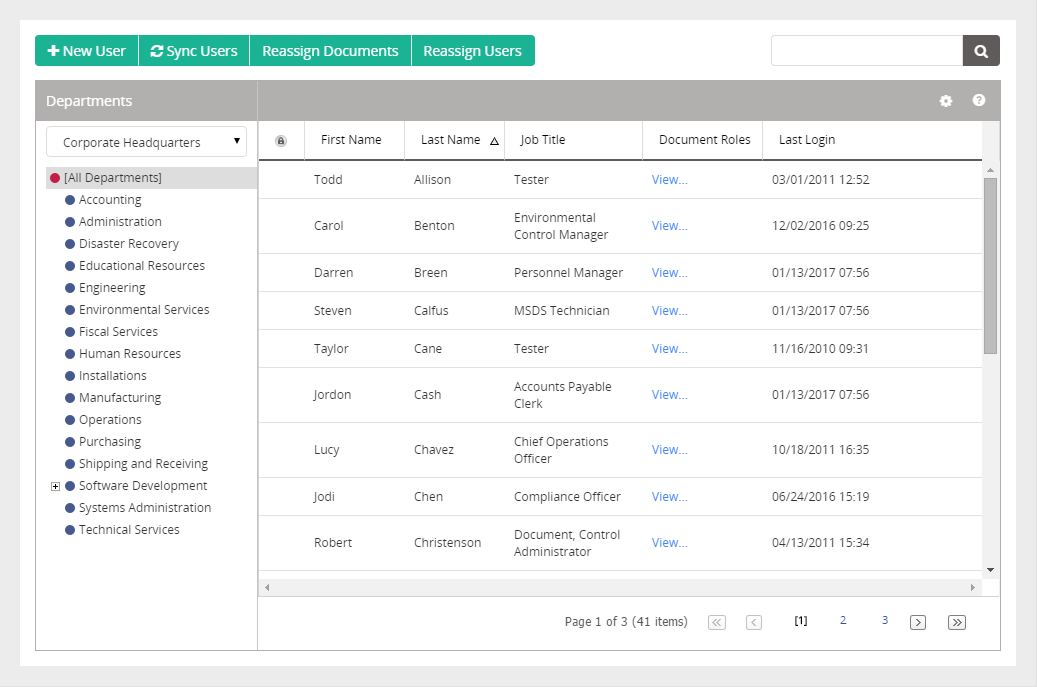
Task: Click the previous page arrow
Action: click(x=754, y=622)
